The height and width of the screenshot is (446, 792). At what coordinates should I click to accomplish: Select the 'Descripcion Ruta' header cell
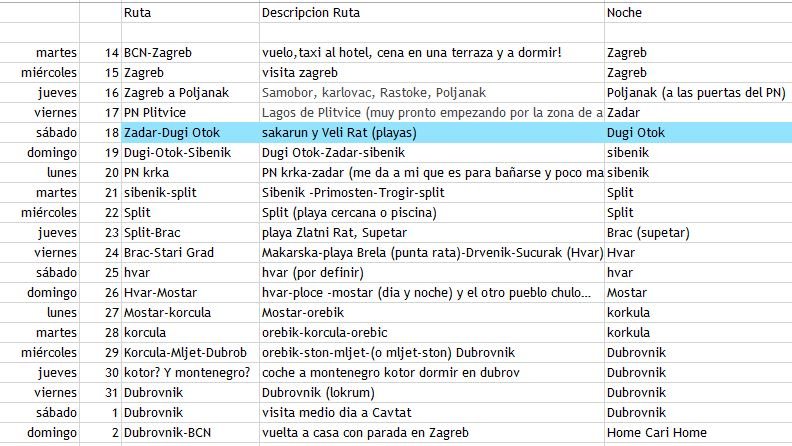(x=431, y=13)
